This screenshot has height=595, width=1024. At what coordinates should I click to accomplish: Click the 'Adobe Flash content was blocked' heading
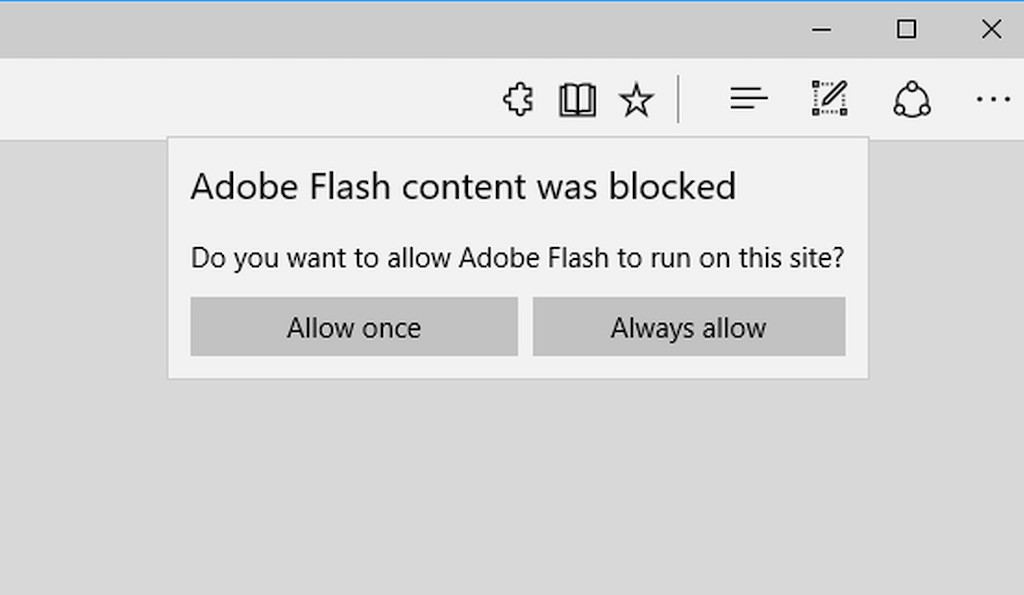click(x=463, y=187)
